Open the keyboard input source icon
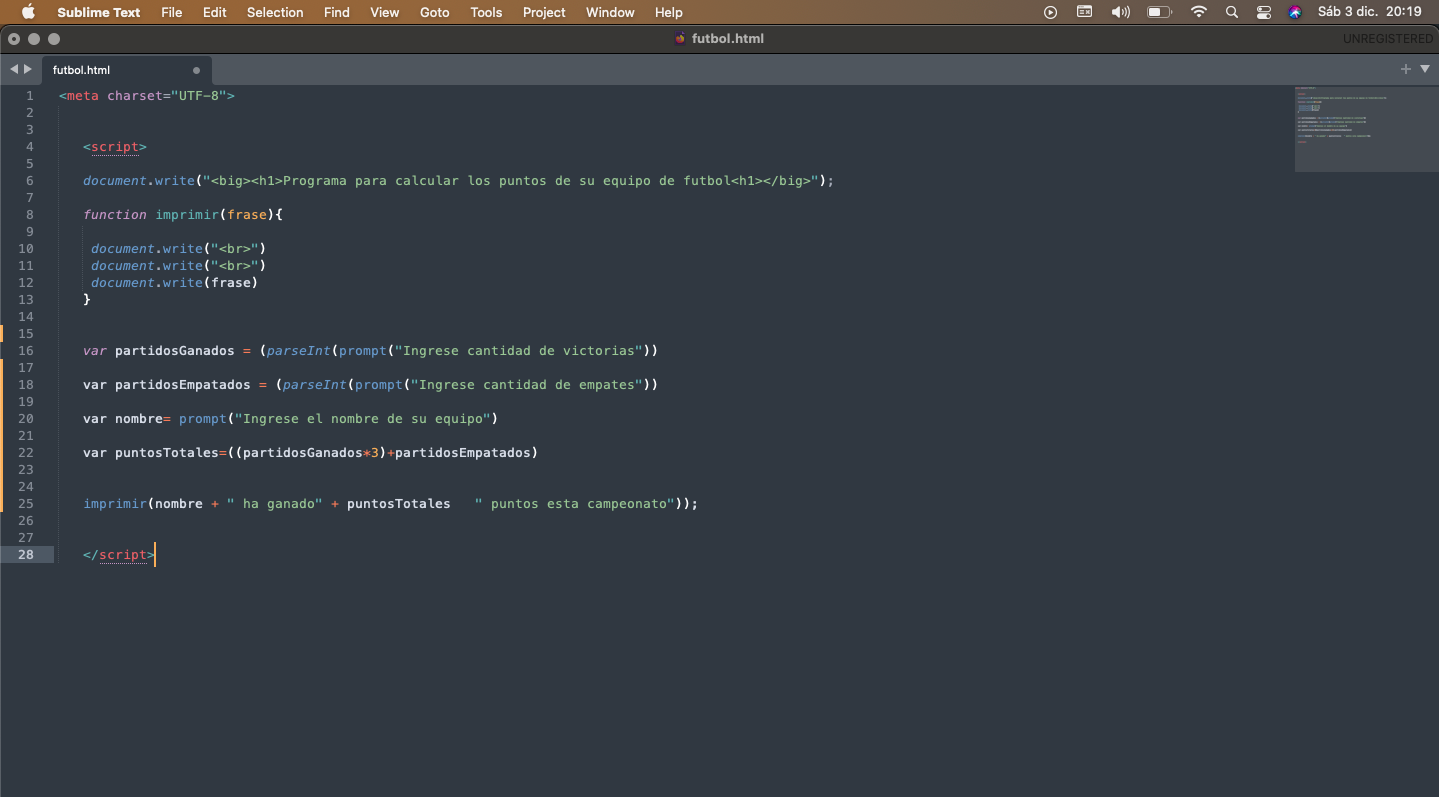 coord(1084,12)
